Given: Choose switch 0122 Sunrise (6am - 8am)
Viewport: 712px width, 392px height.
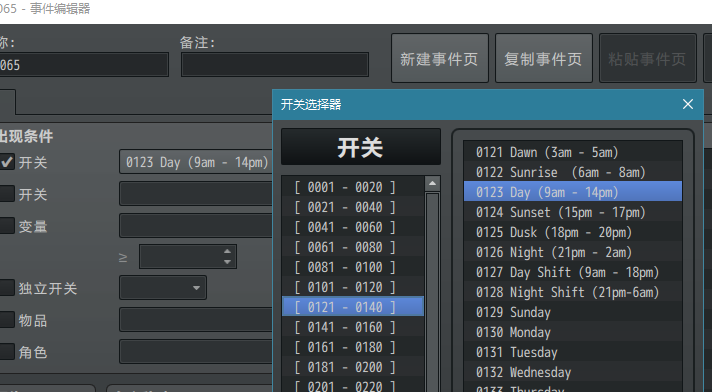Looking at the screenshot, I should pos(573,172).
